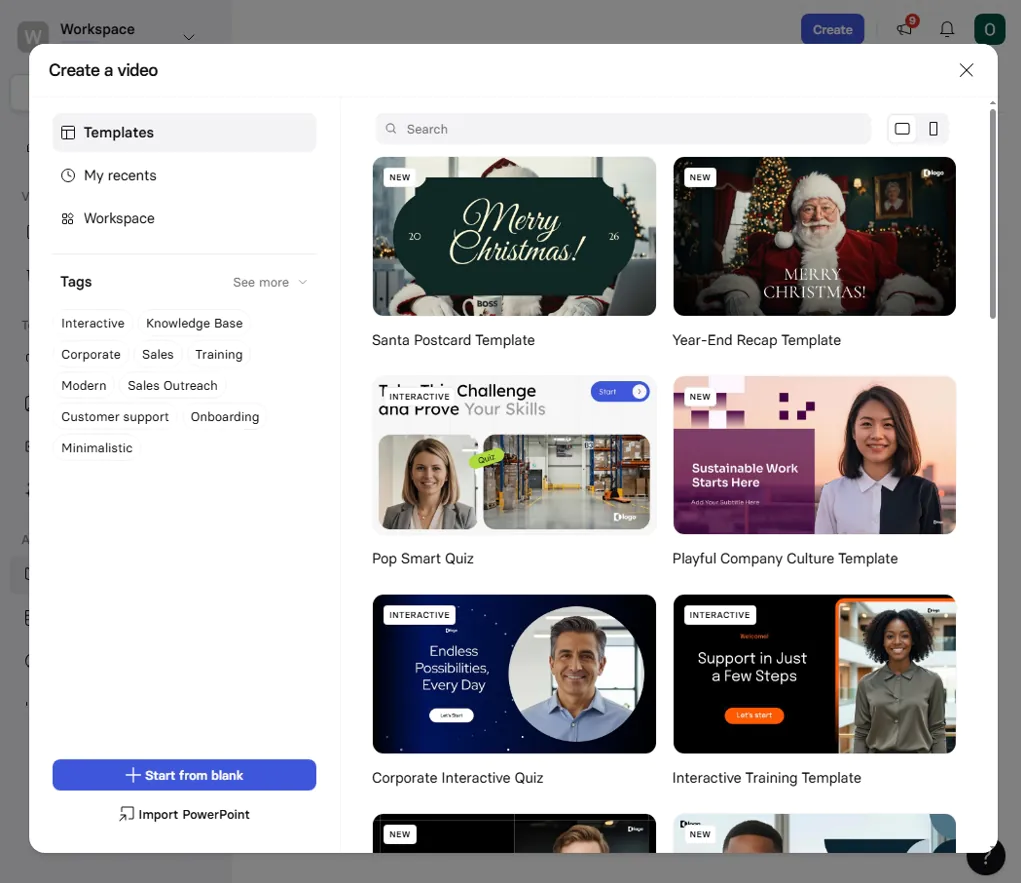Select portrait orientation icon
Image resolution: width=1021 pixels, height=883 pixels.
tap(933, 129)
